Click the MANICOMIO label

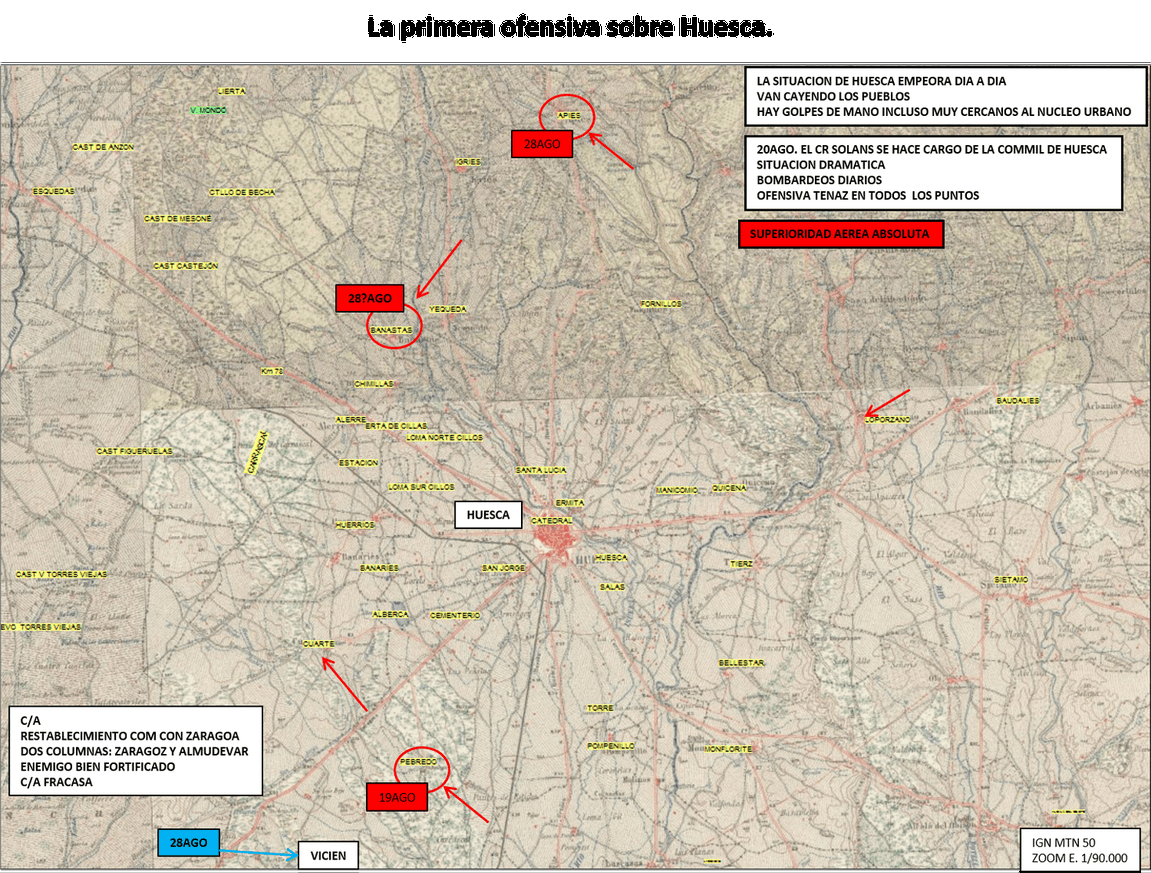tap(677, 490)
